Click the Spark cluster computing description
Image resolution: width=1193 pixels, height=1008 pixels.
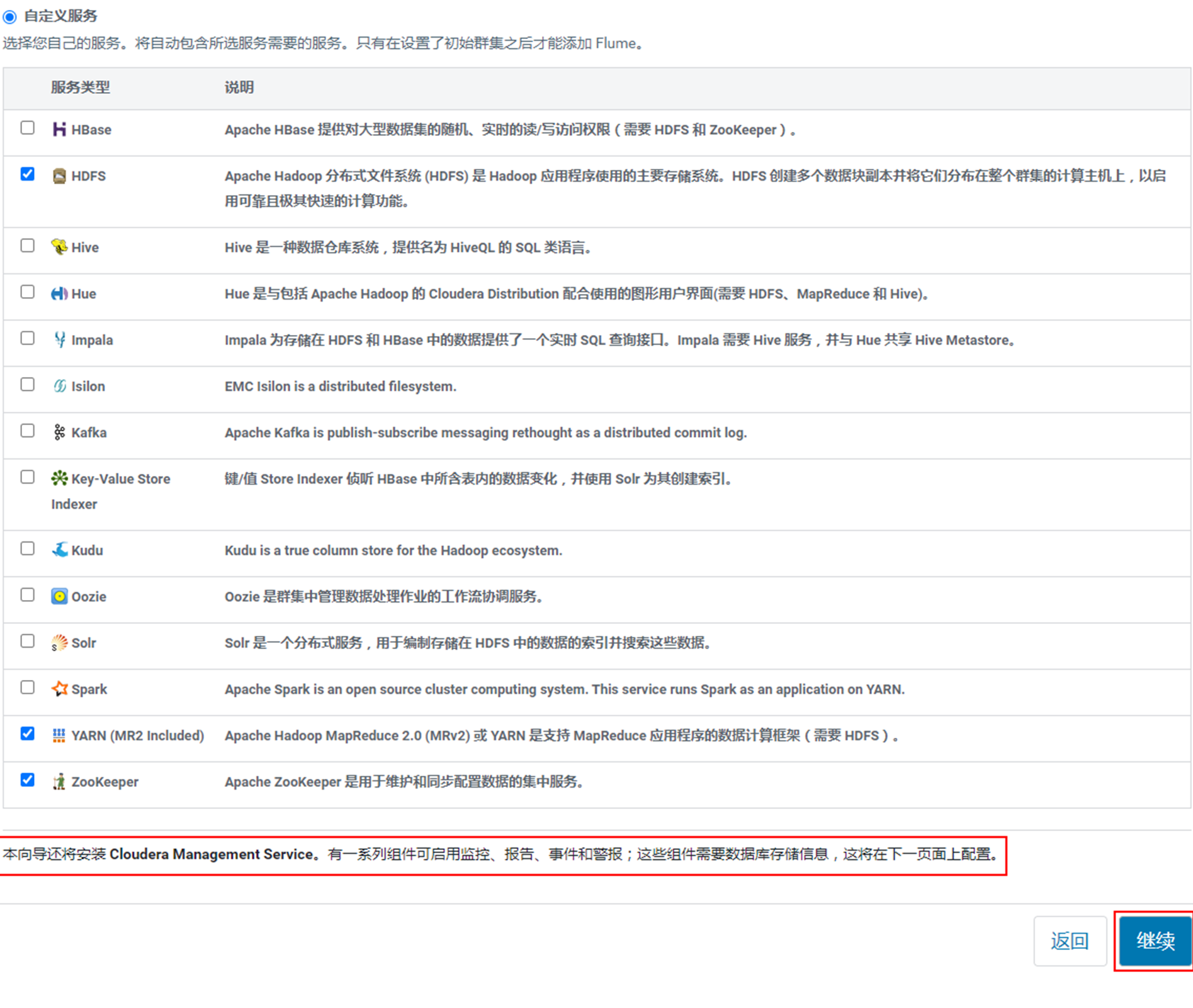click(x=565, y=689)
